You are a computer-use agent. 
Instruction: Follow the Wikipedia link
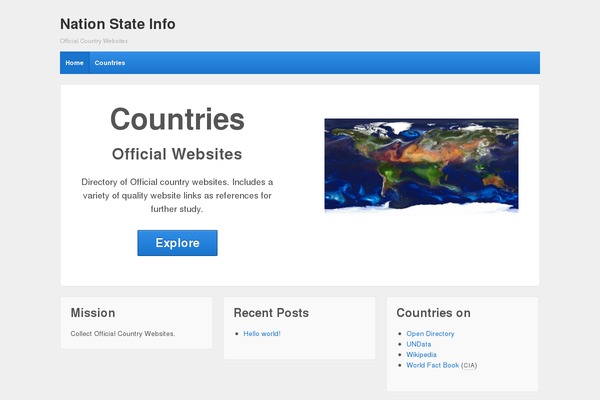[x=421, y=354]
